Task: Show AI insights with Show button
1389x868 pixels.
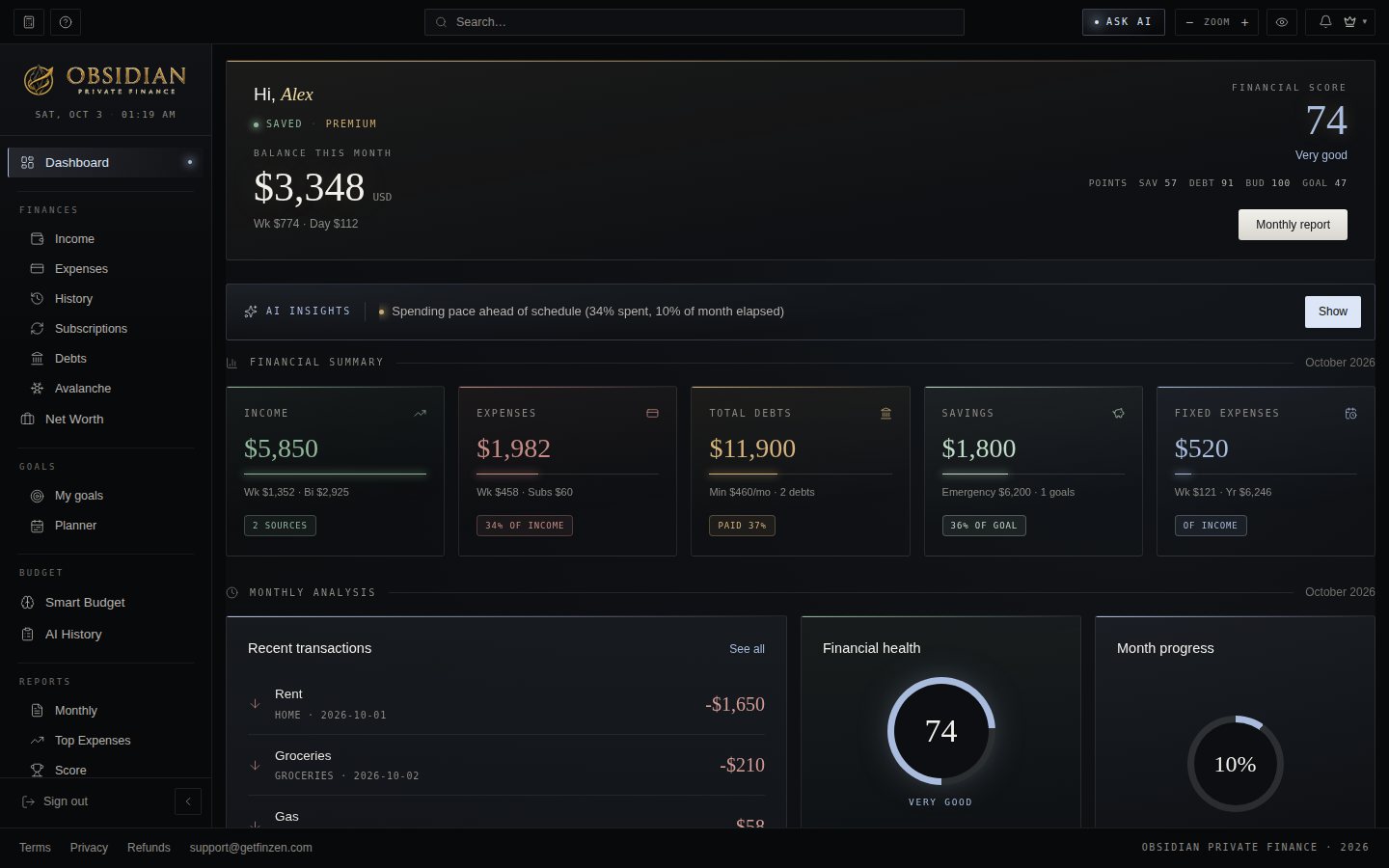Action: 1333,312
